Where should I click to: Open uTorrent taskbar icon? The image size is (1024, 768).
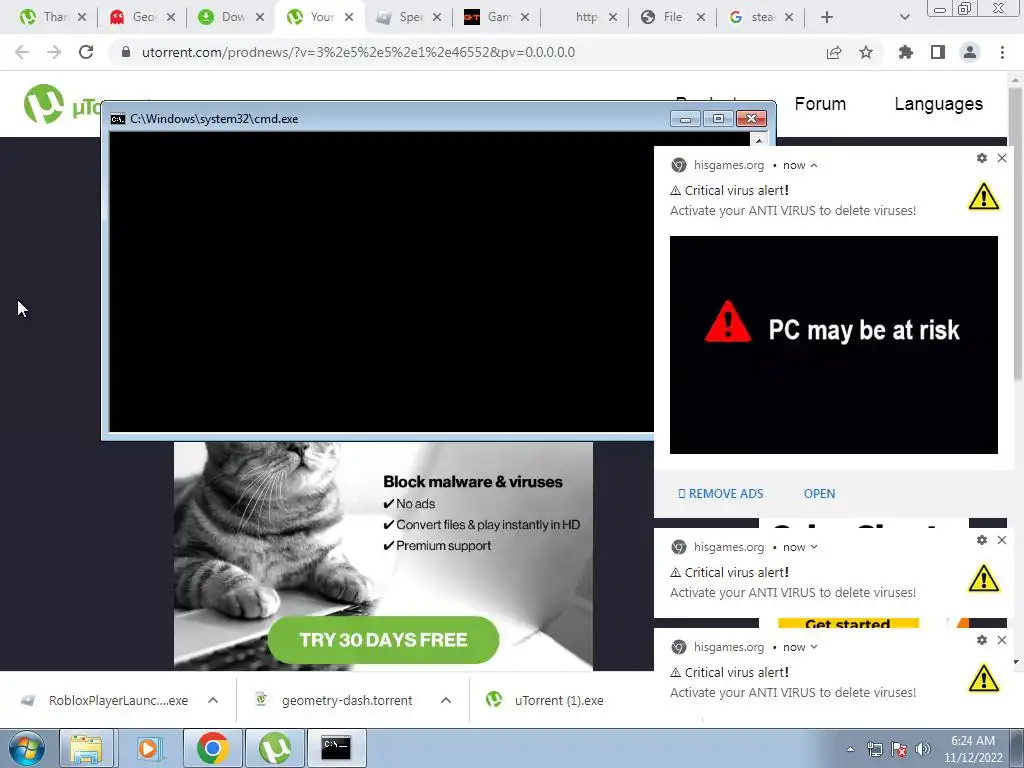tap(275, 748)
